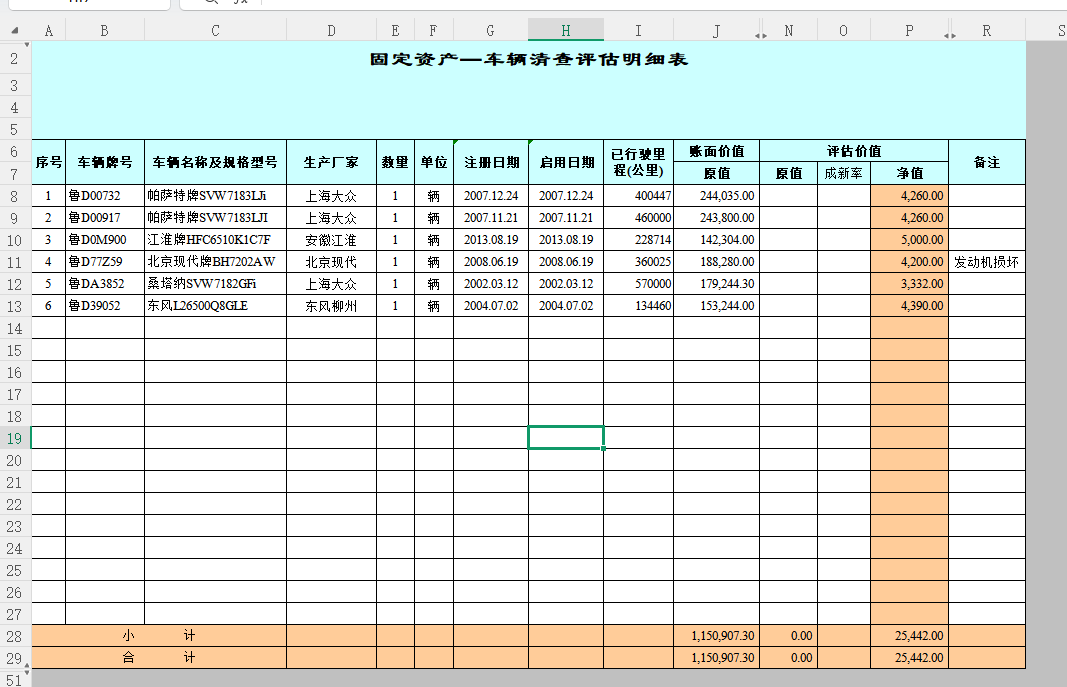Expand hidden rows between 29 and 51
The width and height of the screenshot is (1067, 687).
(27, 669)
